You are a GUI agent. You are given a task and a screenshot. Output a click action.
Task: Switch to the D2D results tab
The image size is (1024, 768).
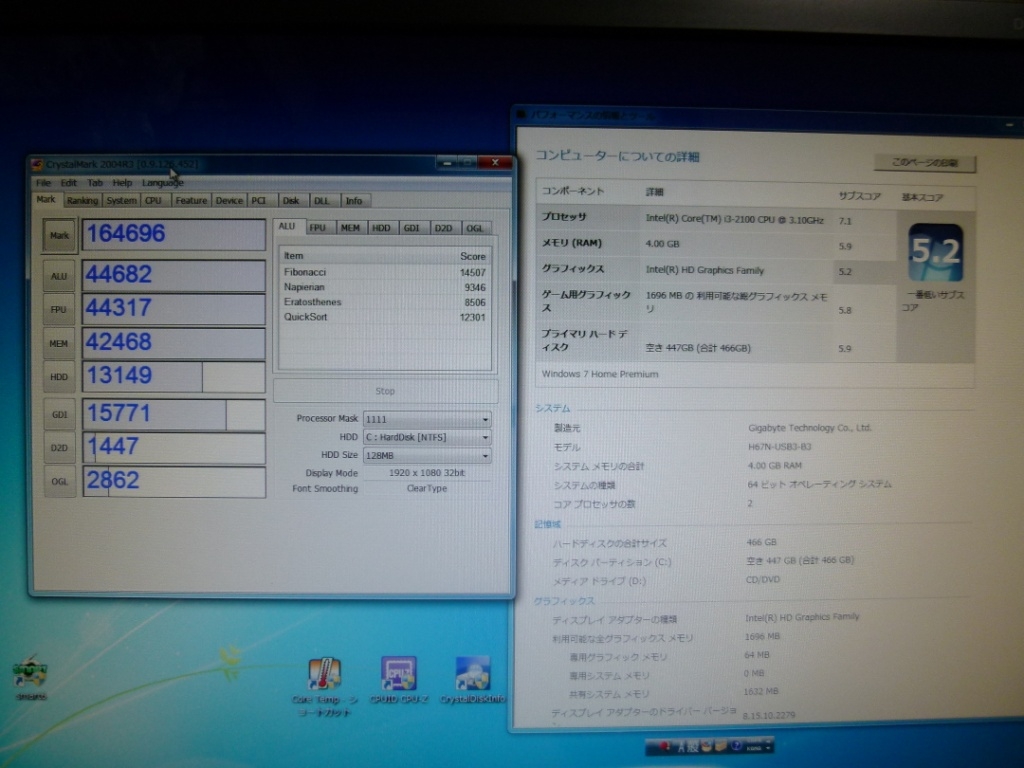point(443,228)
